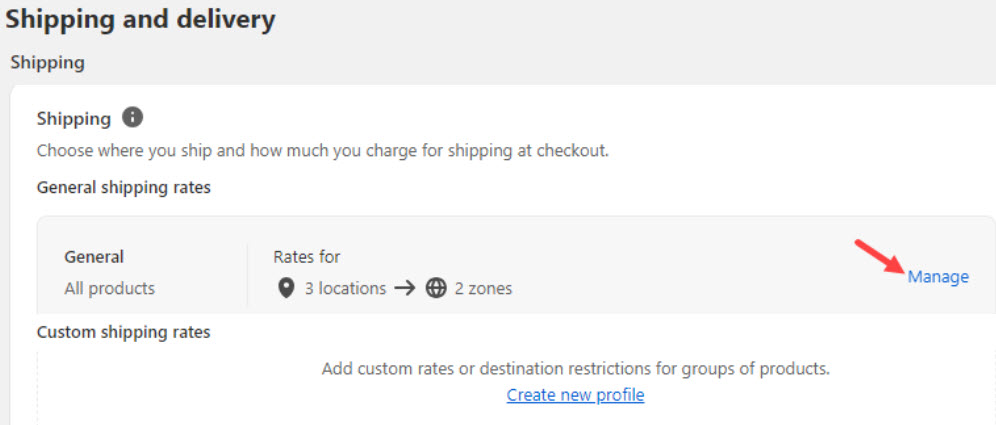This screenshot has width=996, height=425.
Task: Click the Custom shipping rates heading
Action: pos(124,332)
